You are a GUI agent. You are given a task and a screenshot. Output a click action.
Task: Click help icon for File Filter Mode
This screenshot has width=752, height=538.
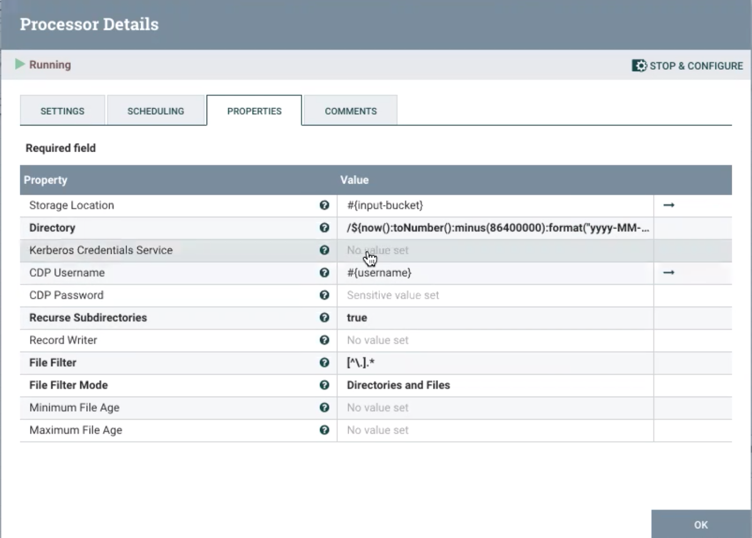tap(324, 385)
